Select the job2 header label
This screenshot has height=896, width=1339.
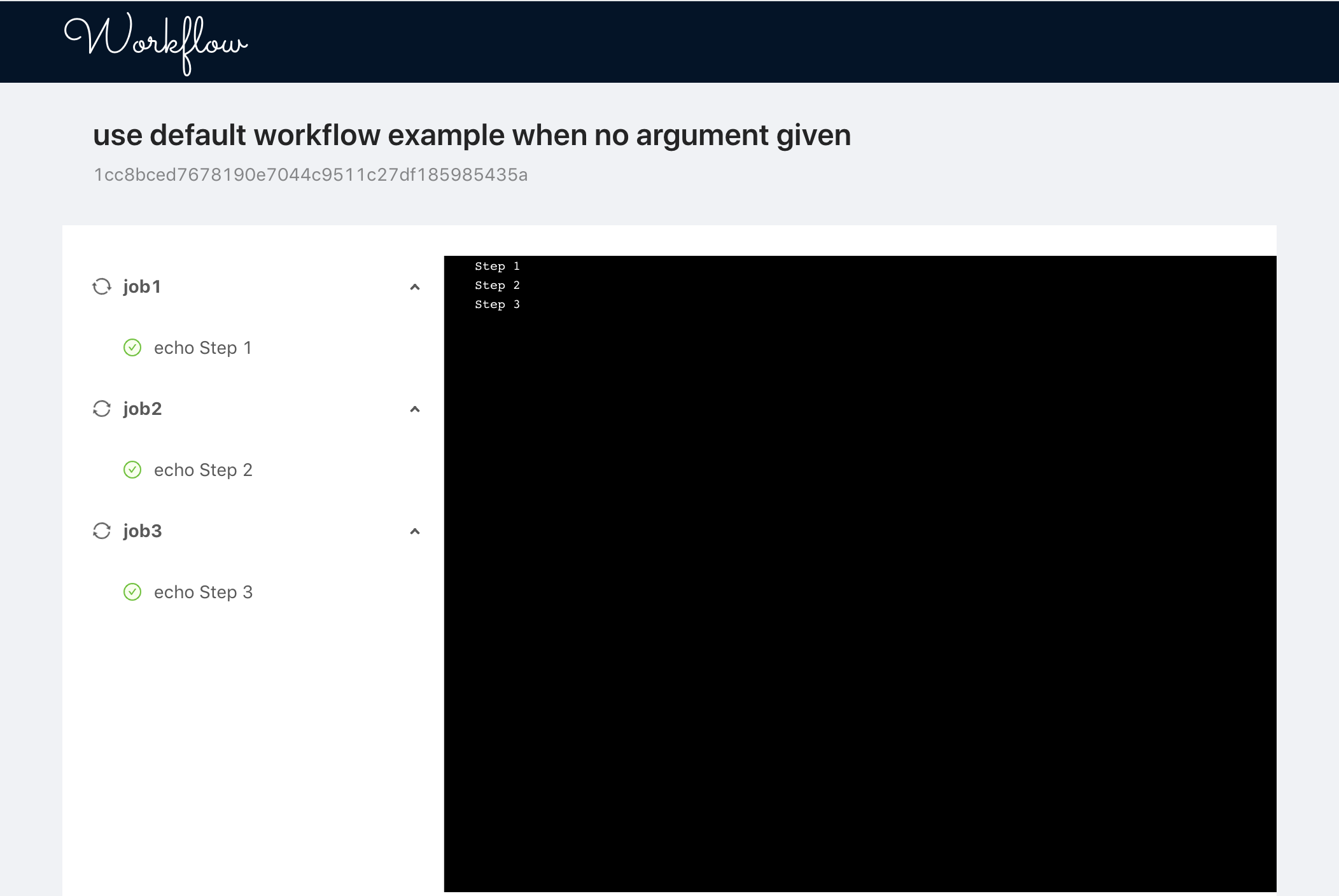coord(143,409)
